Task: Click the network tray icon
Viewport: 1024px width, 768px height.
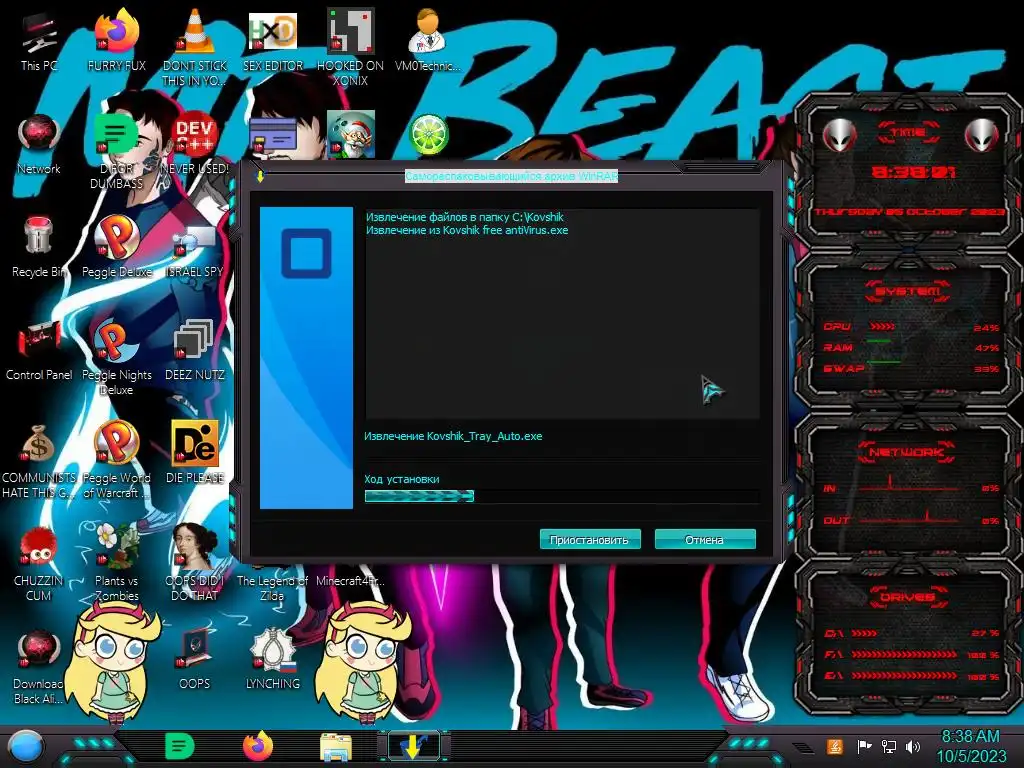Action: pos(889,746)
